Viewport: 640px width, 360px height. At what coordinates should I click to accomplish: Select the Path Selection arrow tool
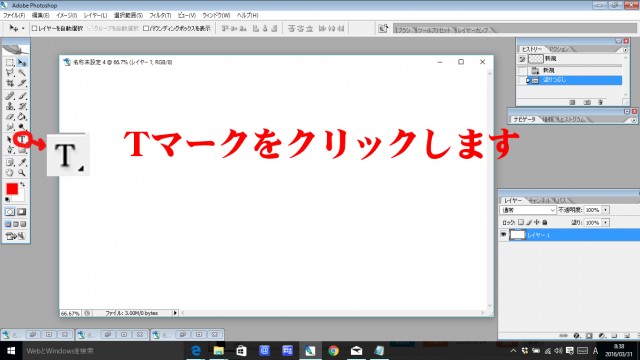point(10,140)
